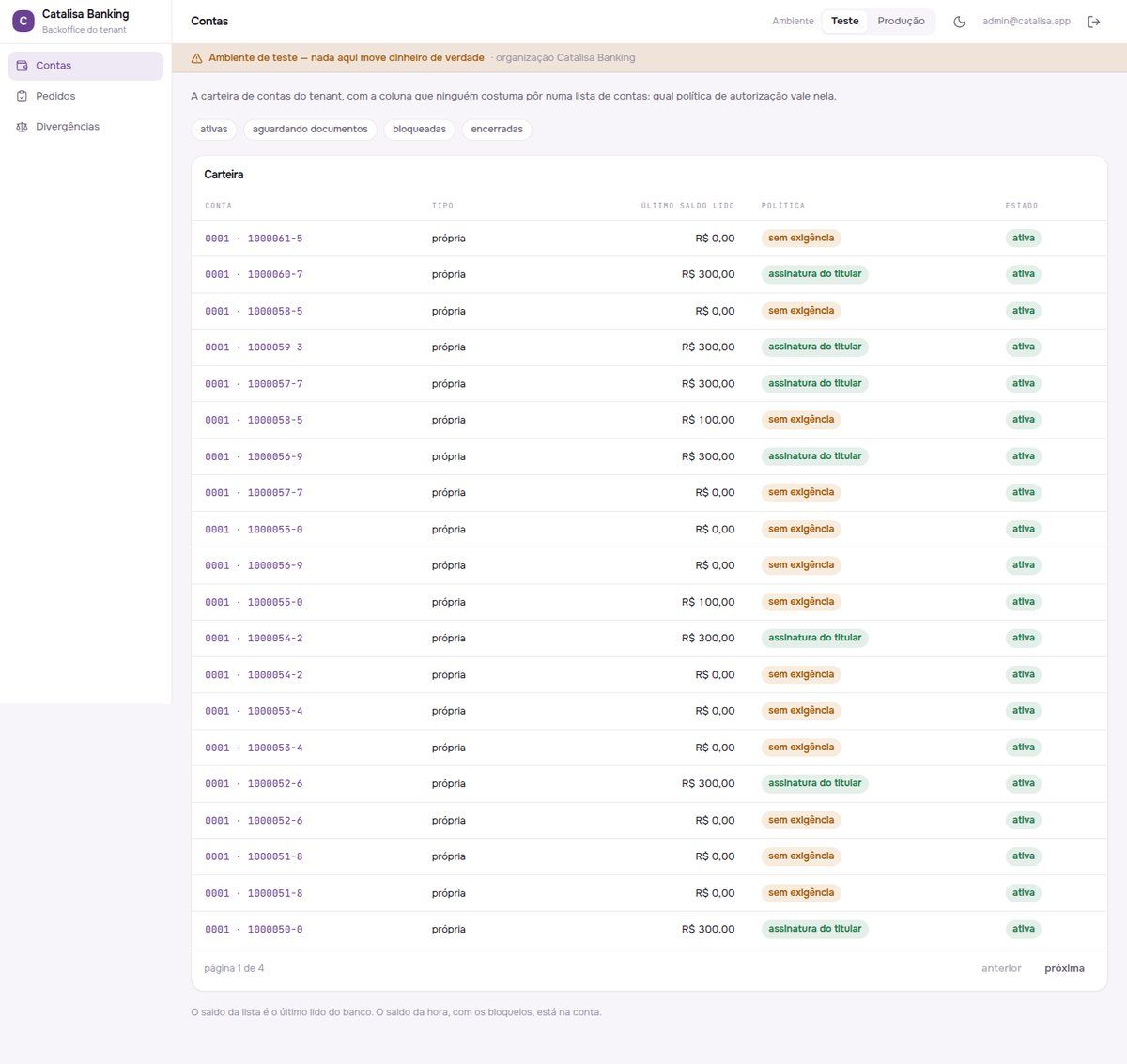Screen dimensions: 1127x1064
Task: Open account 0001 · 1000050-0
Action: click(x=254, y=930)
